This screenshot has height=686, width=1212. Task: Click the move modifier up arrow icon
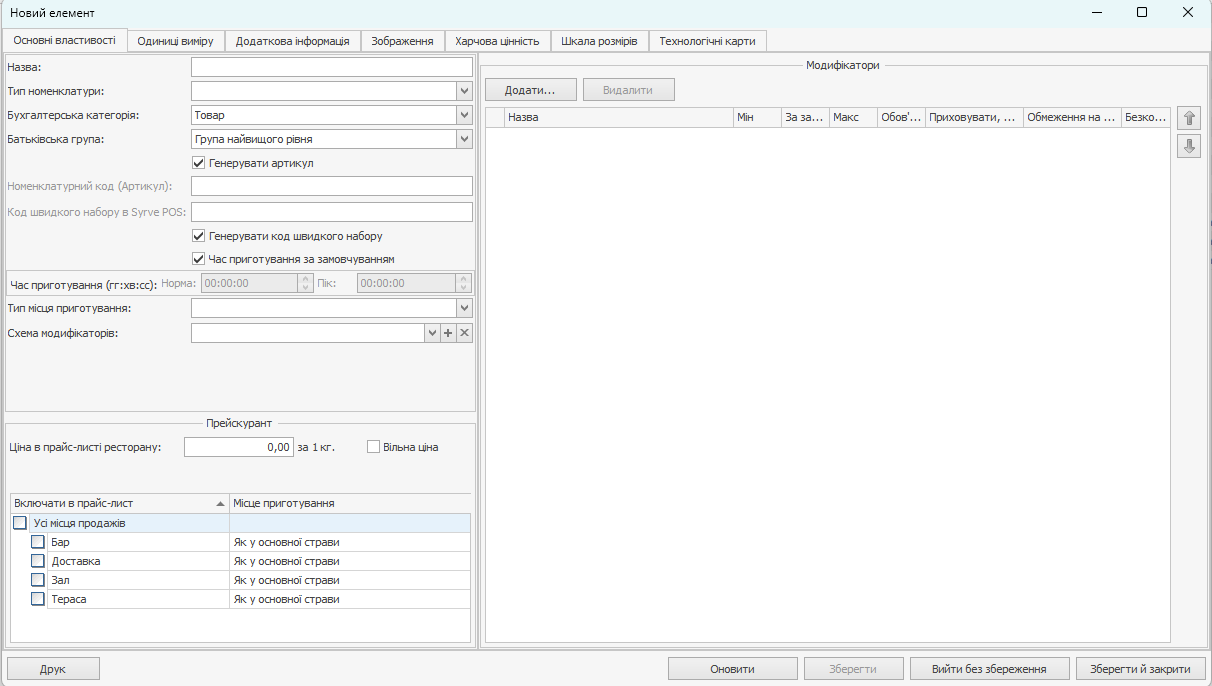(x=1188, y=118)
